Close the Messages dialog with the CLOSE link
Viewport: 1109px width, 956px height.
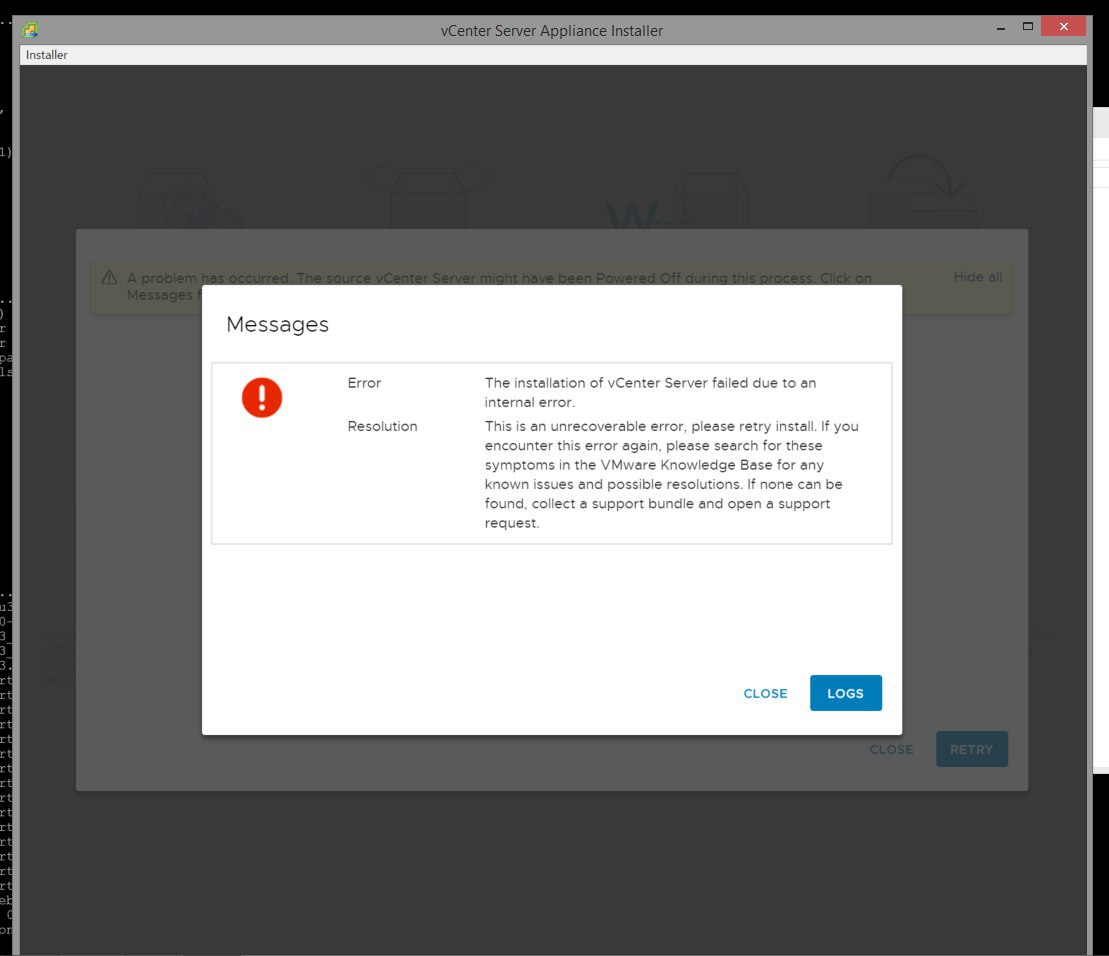click(x=765, y=694)
